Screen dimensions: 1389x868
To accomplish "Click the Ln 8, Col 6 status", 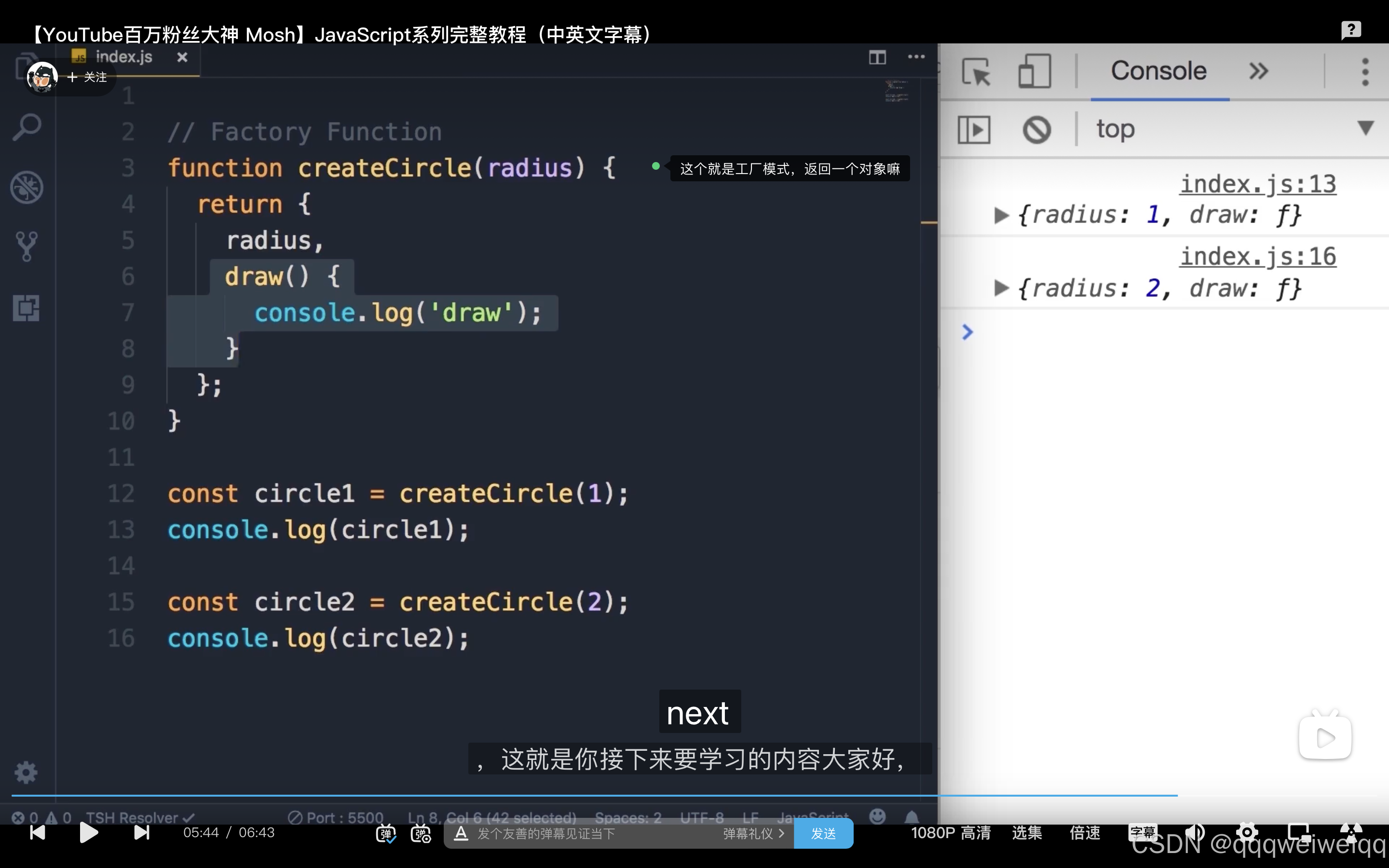I will point(492,817).
